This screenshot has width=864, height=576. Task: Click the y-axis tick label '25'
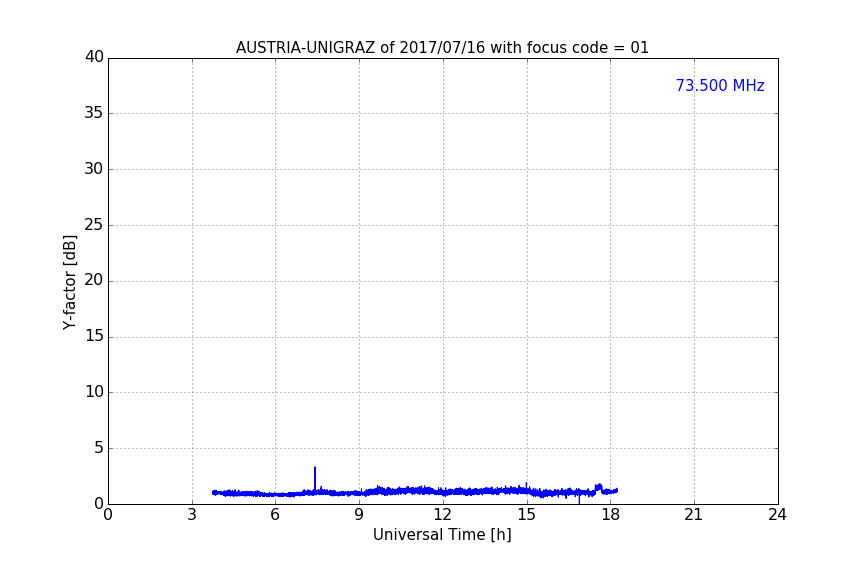tap(94, 225)
